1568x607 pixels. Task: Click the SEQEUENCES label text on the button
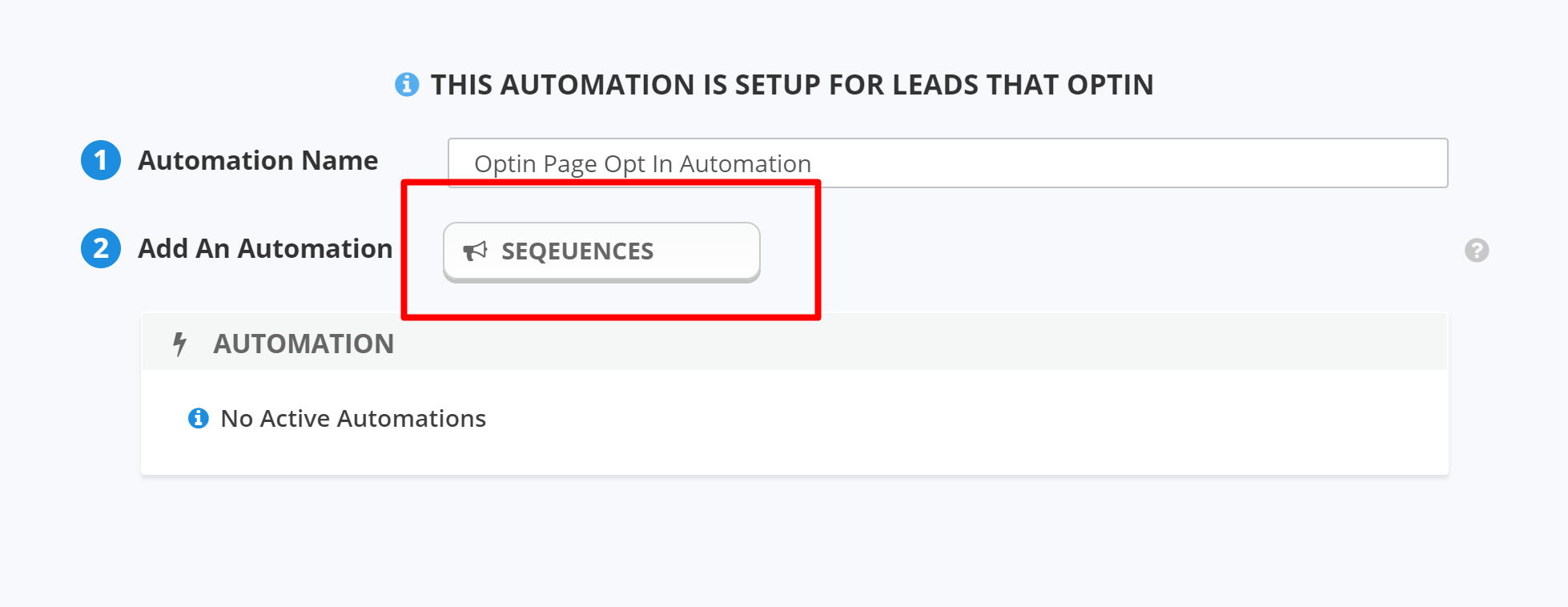[577, 251]
